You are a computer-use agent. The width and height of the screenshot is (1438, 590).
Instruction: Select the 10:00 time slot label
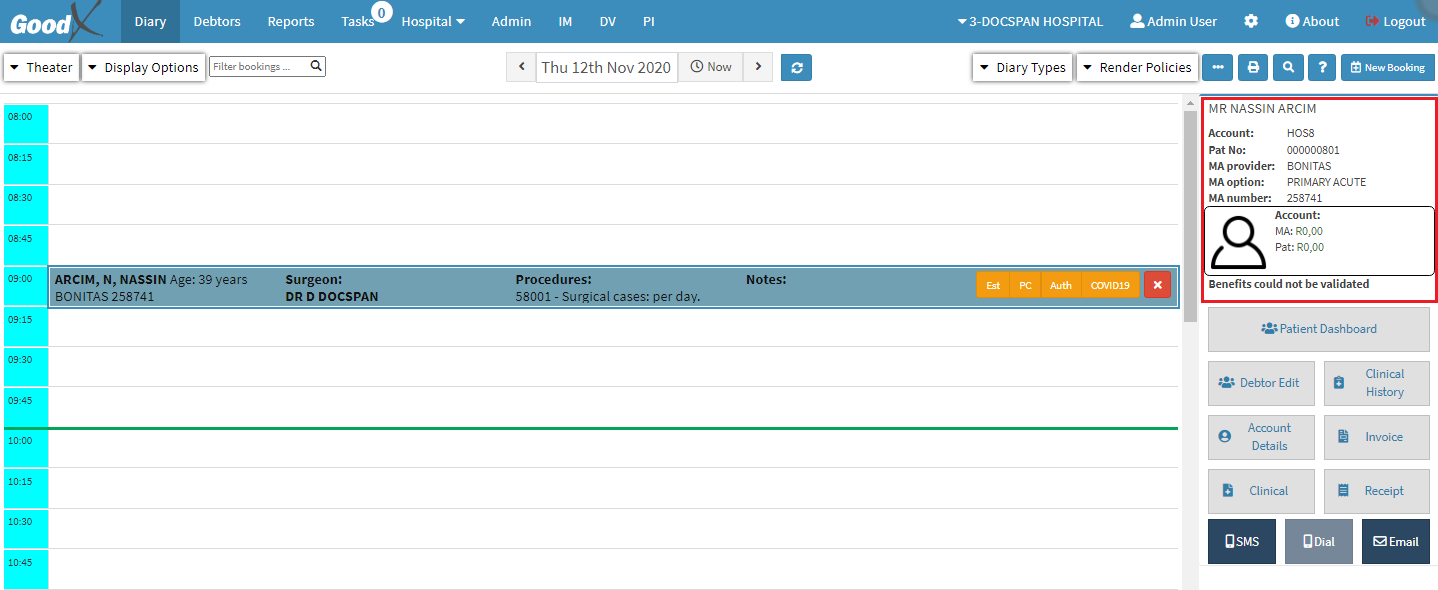(x=20, y=441)
